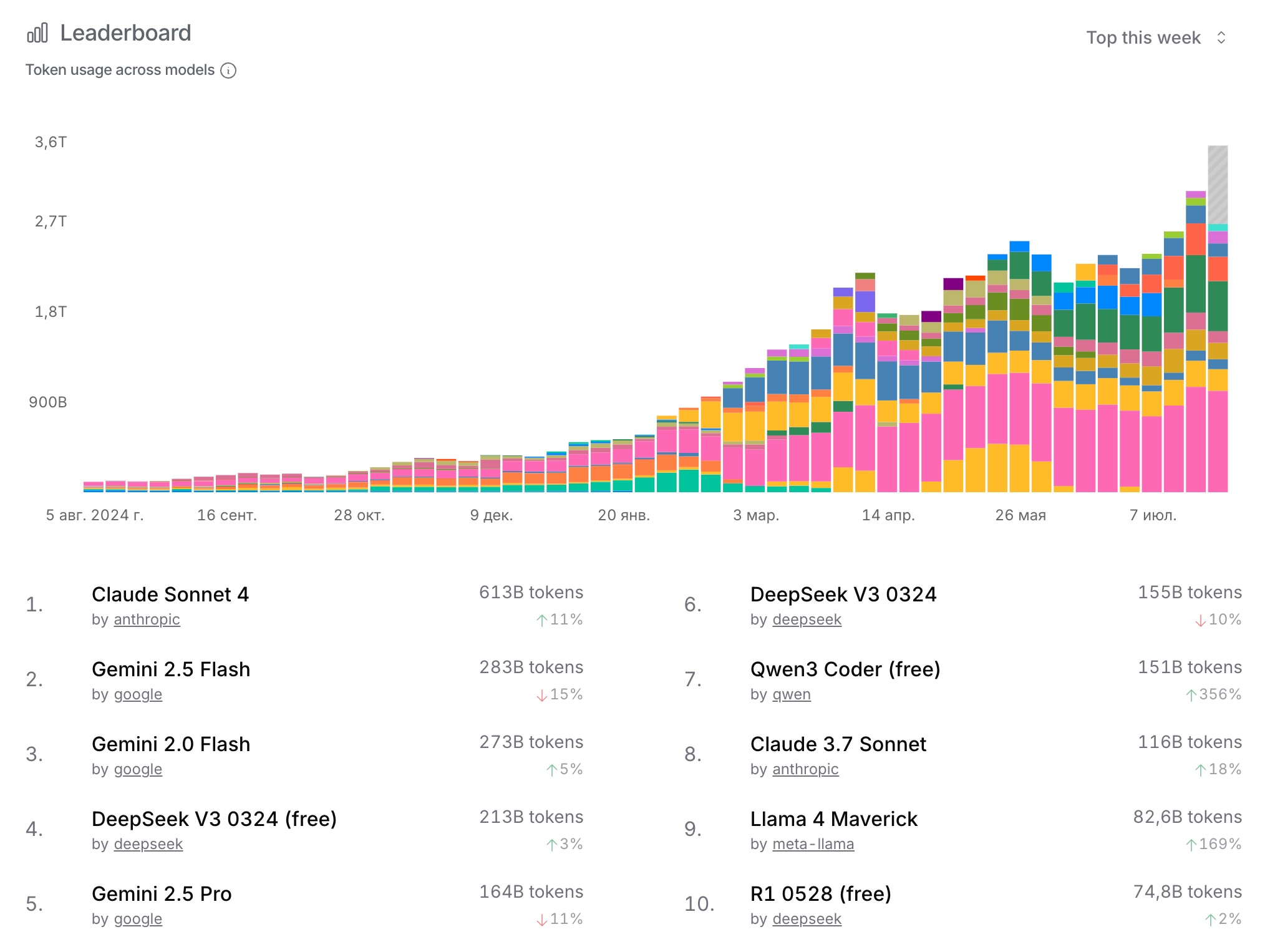This screenshot has width=1270, height=952.
Task: Click the 14 апр. axis date marker
Action: [888, 515]
